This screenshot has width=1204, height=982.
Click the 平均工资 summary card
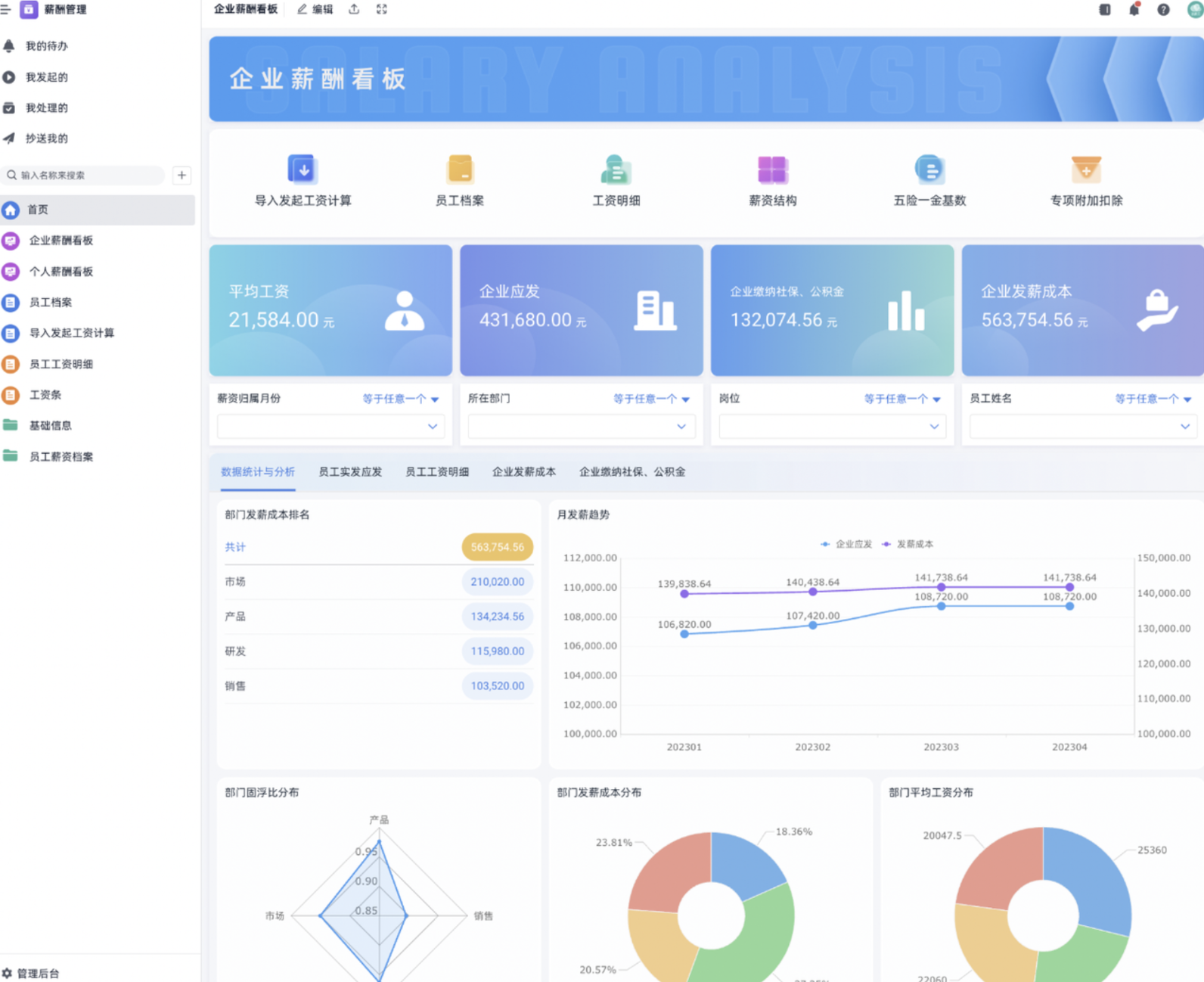coord(330,310)
